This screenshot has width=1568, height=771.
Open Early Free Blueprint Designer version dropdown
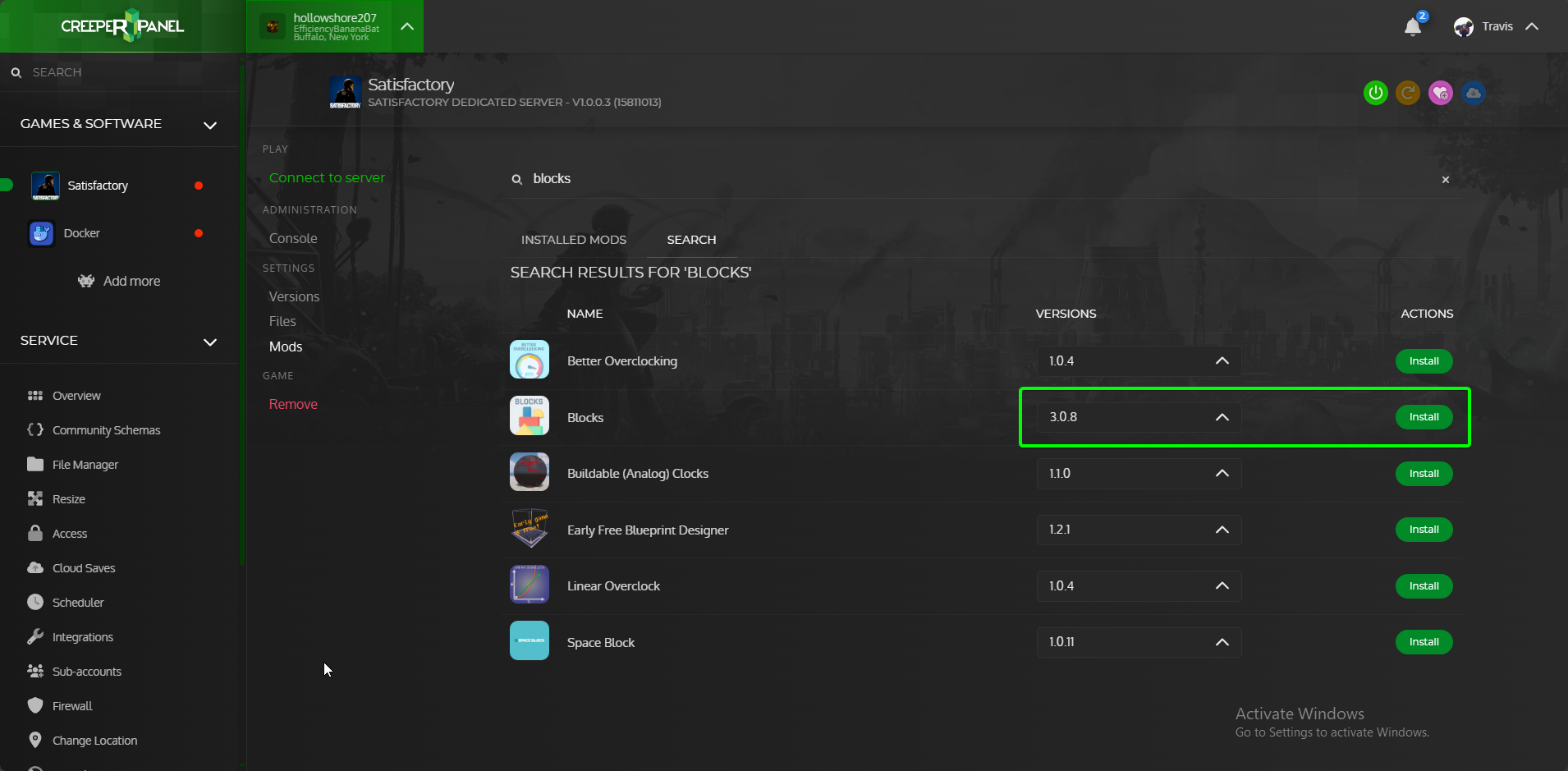pyautogui.click(x=1139, y=530)
